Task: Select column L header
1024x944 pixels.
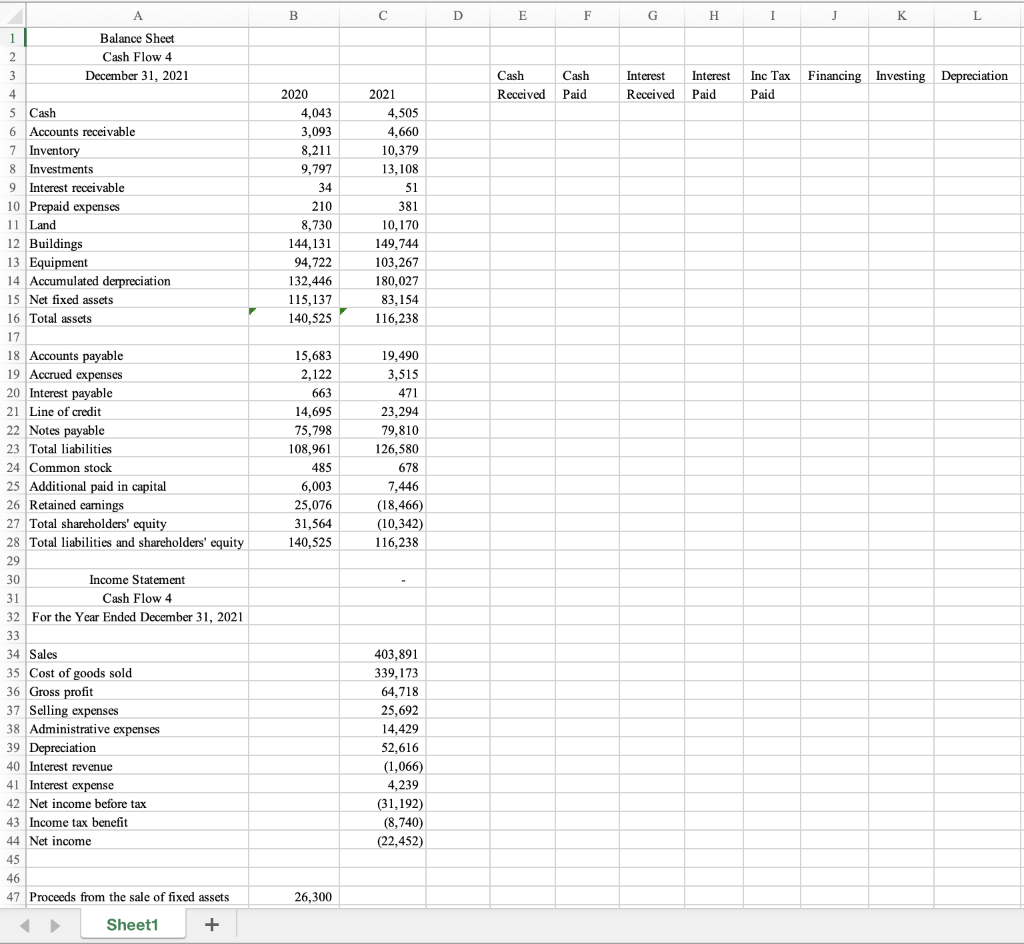Action: [x=978, y=16]
